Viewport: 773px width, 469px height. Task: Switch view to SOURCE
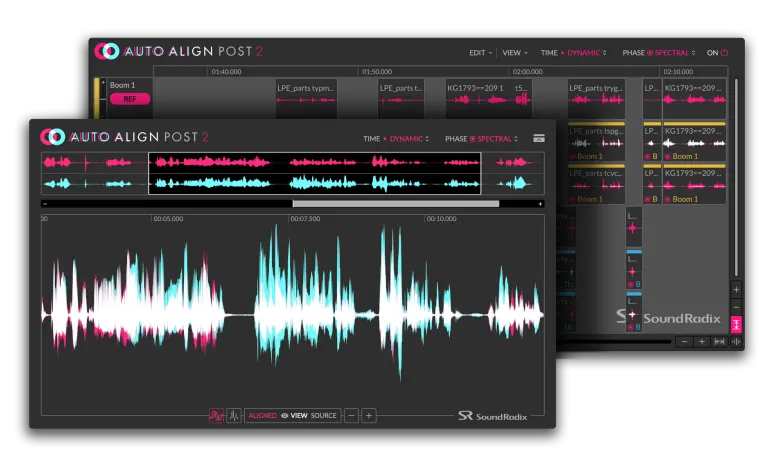pyautogui.click(x=323, y=415)
